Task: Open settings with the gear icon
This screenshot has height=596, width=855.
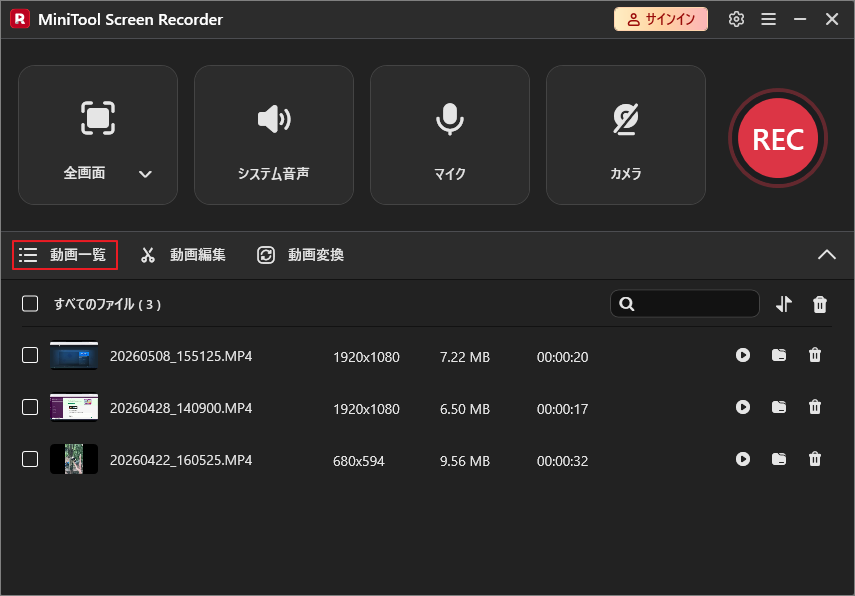Action: pos(736,19)
